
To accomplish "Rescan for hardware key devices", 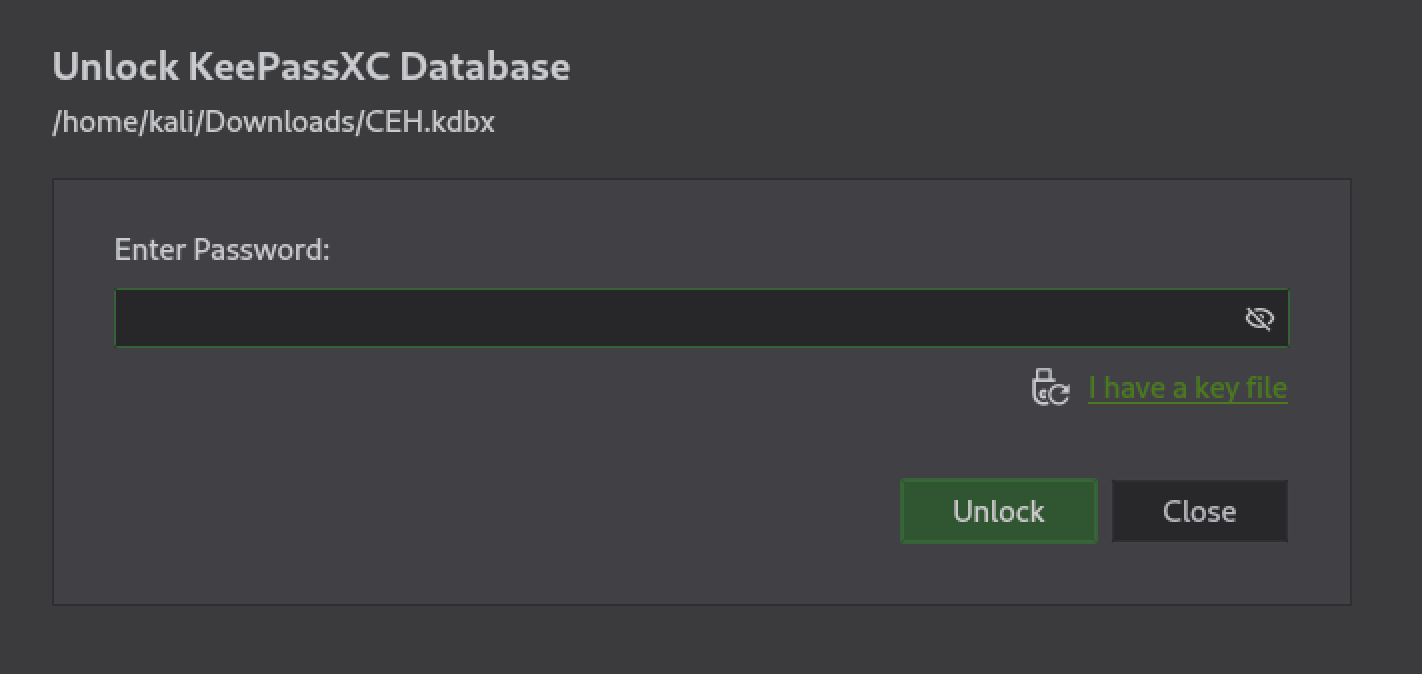I will [1050, 387].
